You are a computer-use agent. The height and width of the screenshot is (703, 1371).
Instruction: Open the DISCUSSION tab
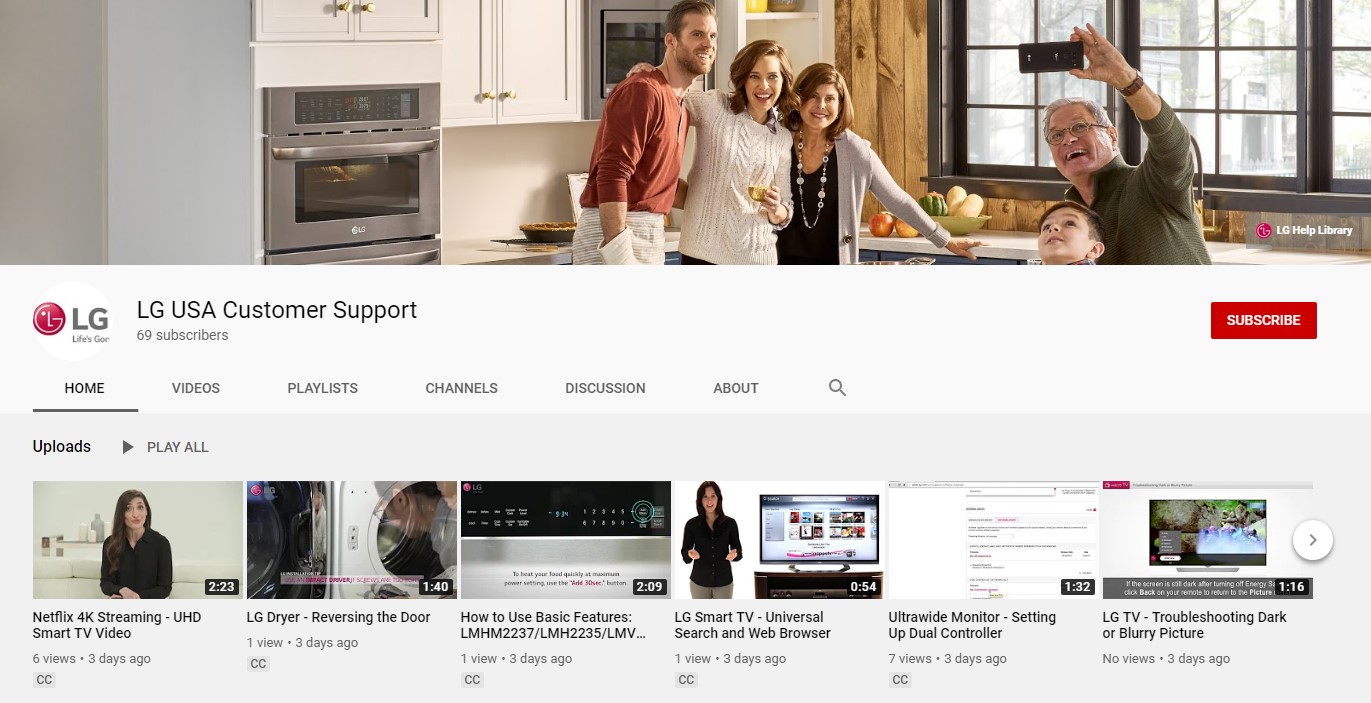point(605,388)
